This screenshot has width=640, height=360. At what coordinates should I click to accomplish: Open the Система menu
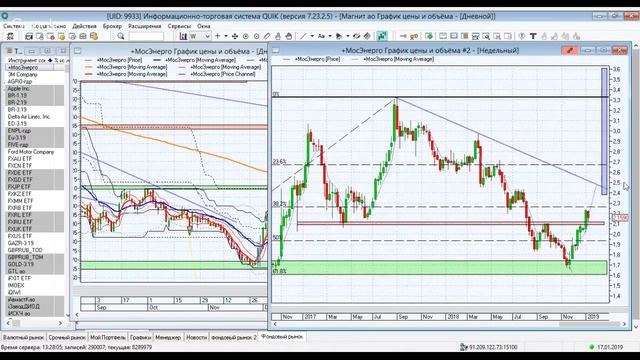(x=14, y=26)
